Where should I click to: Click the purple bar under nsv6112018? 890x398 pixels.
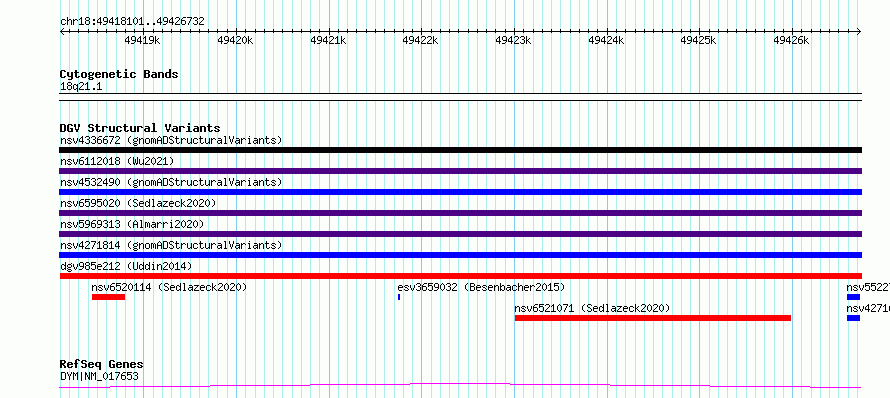(x=460, y=171)
